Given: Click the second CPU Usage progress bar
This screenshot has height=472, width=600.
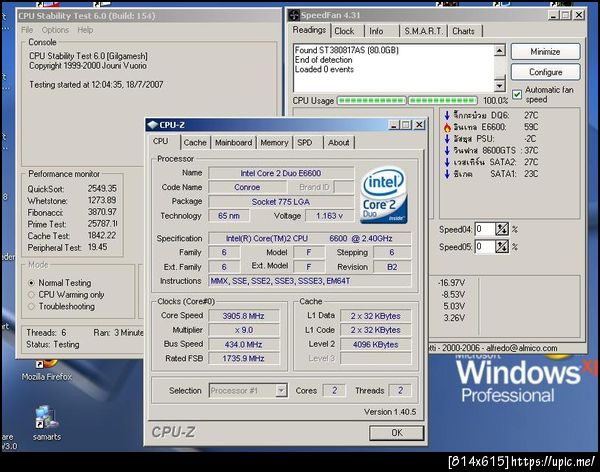Looking at the screenshot, I should [x=443, y=101].
